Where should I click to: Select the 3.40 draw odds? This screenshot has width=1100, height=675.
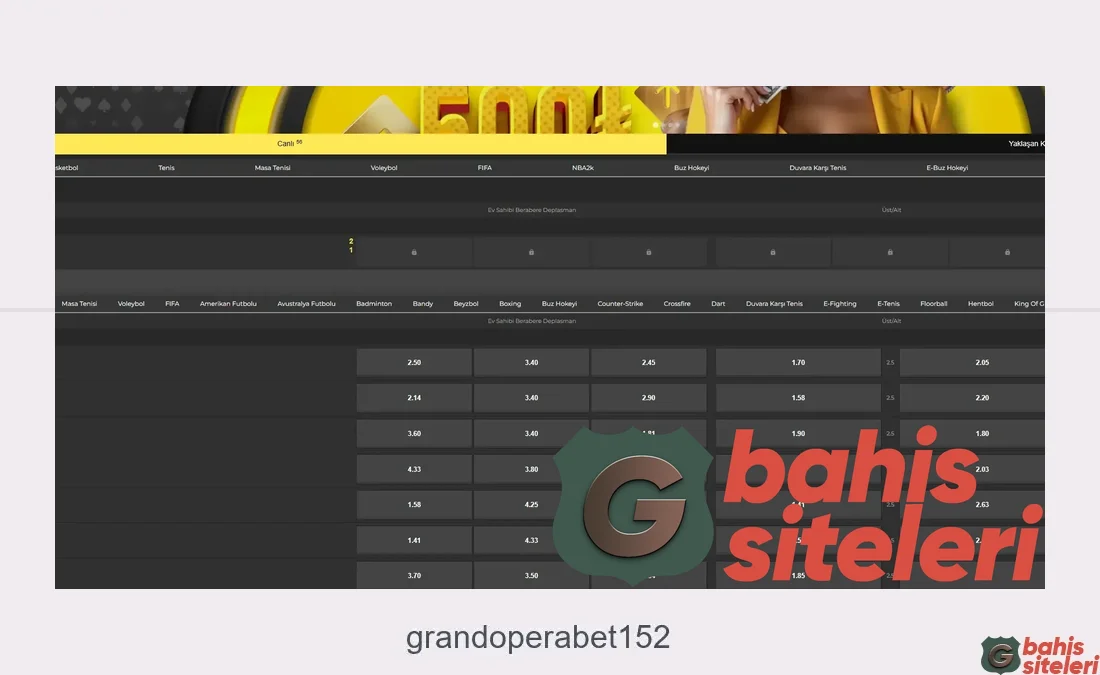[531, 362]
